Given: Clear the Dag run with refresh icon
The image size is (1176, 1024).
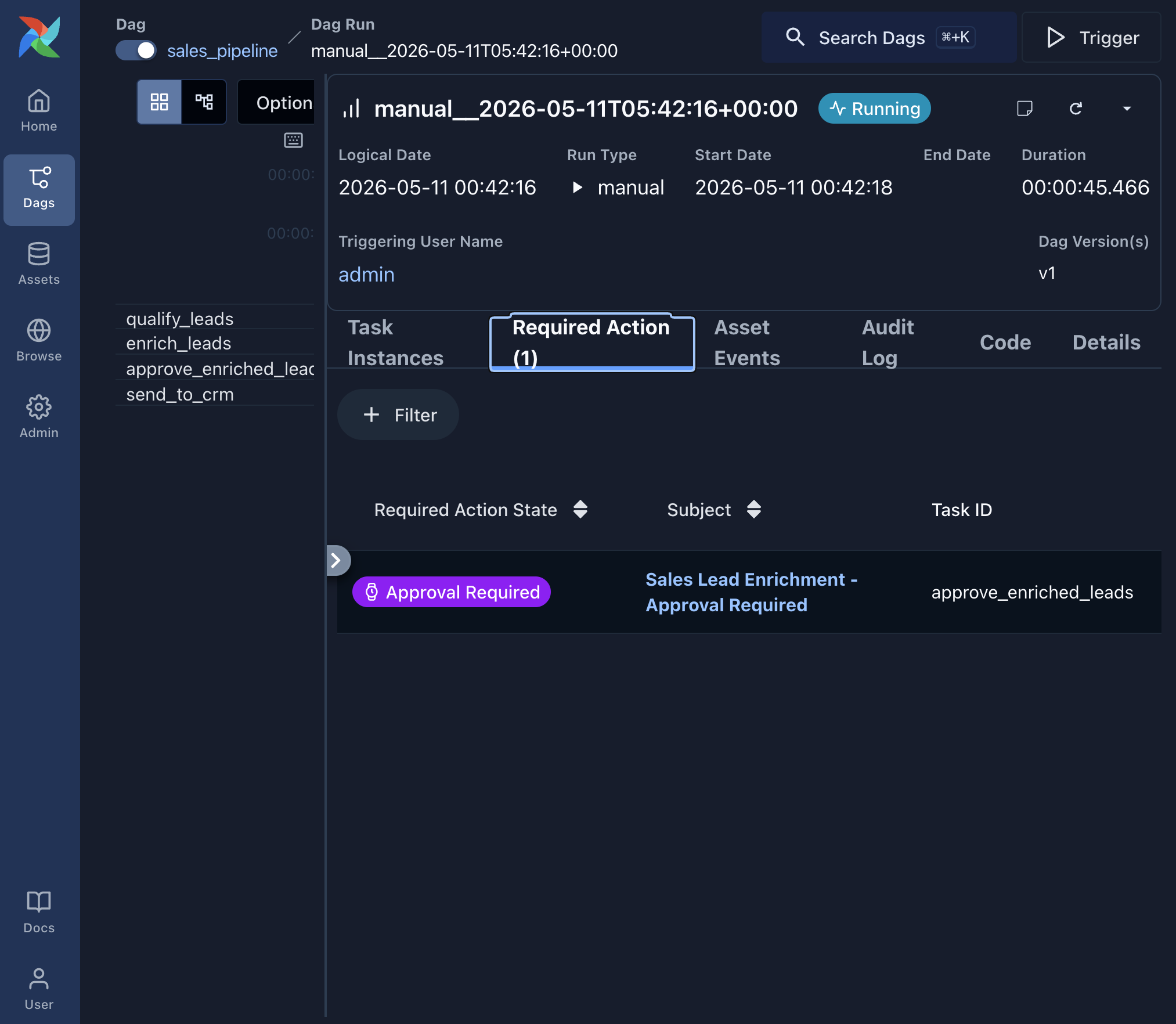Looking at the screenshot, I should [x=1076, y=109].
